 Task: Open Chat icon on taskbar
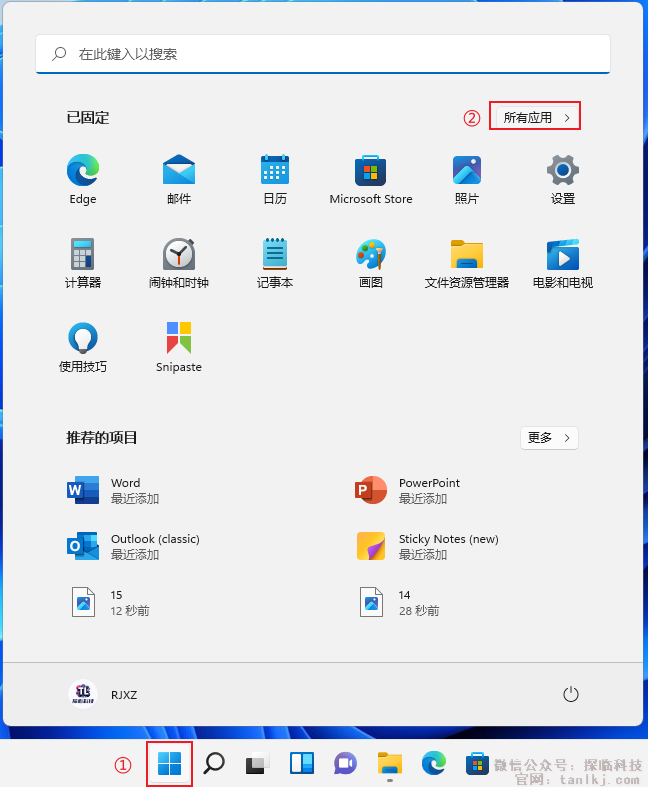[345, 763]
